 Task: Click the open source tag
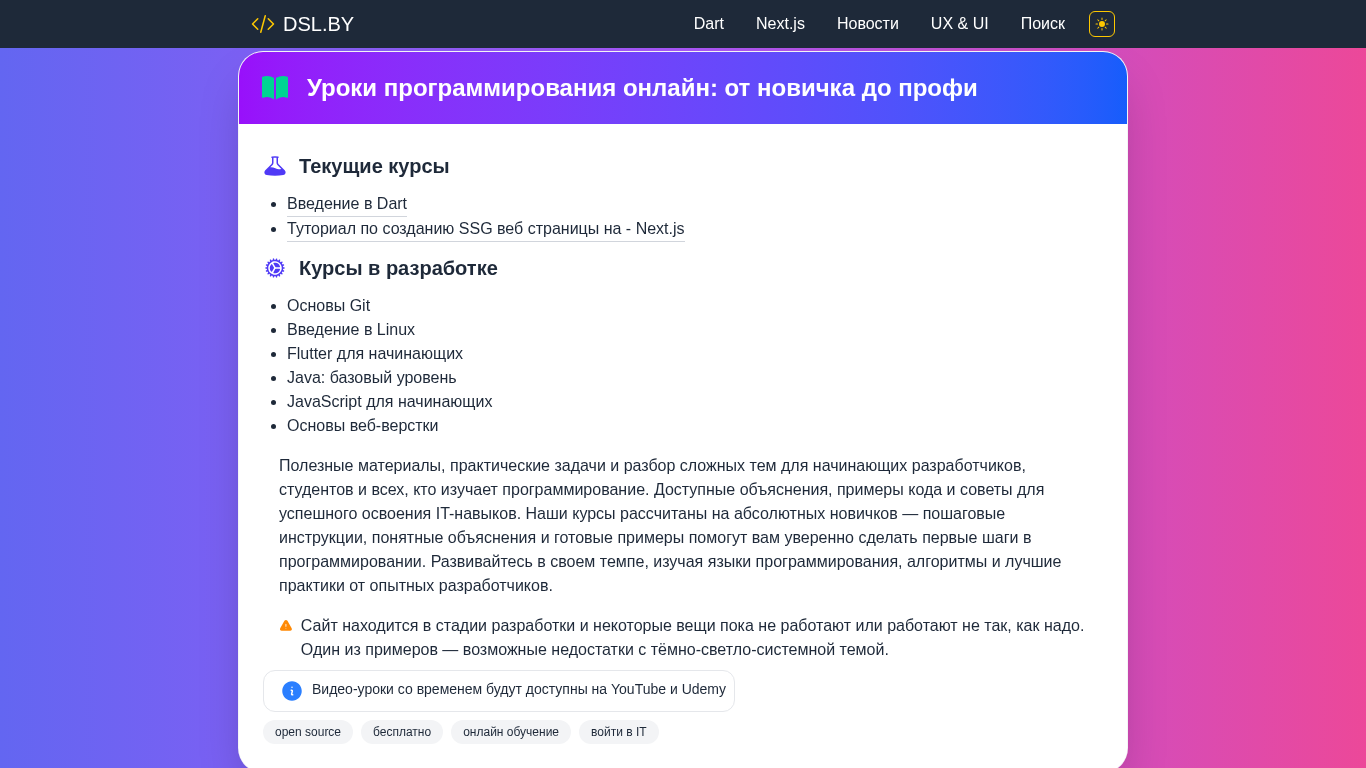pos(308,732)
